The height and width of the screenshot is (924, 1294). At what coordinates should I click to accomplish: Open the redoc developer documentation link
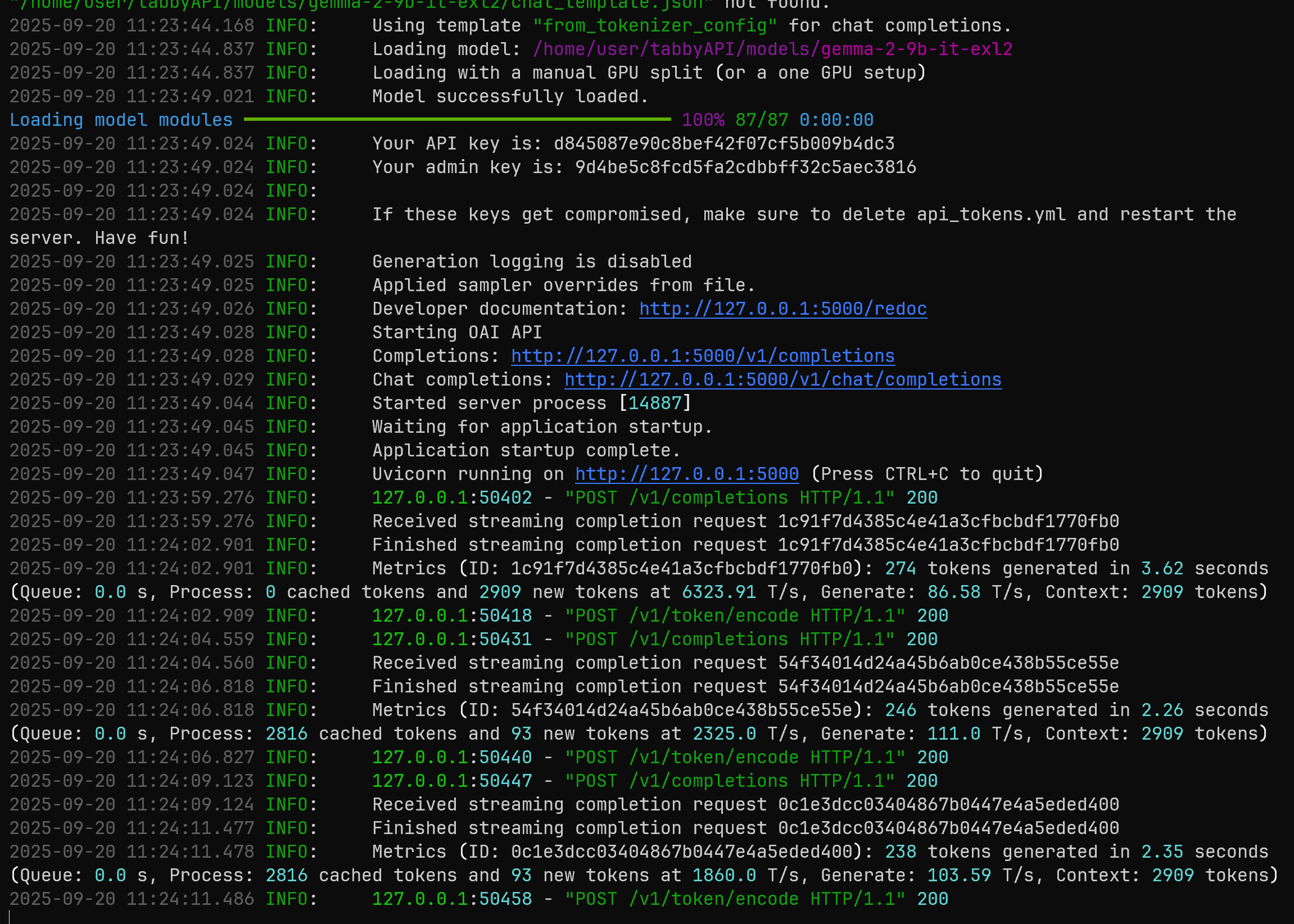(782, 309)
